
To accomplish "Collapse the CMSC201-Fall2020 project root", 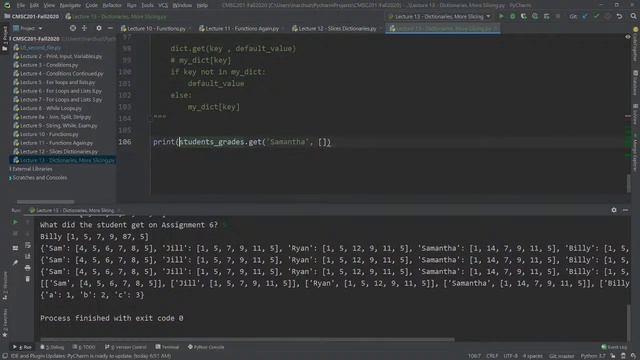I will [x=10, y=39].
